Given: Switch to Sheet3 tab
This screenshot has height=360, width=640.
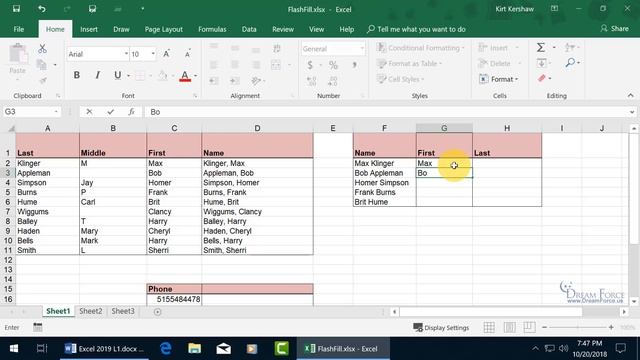Looking at the screenshot, I should coord(123,311).
